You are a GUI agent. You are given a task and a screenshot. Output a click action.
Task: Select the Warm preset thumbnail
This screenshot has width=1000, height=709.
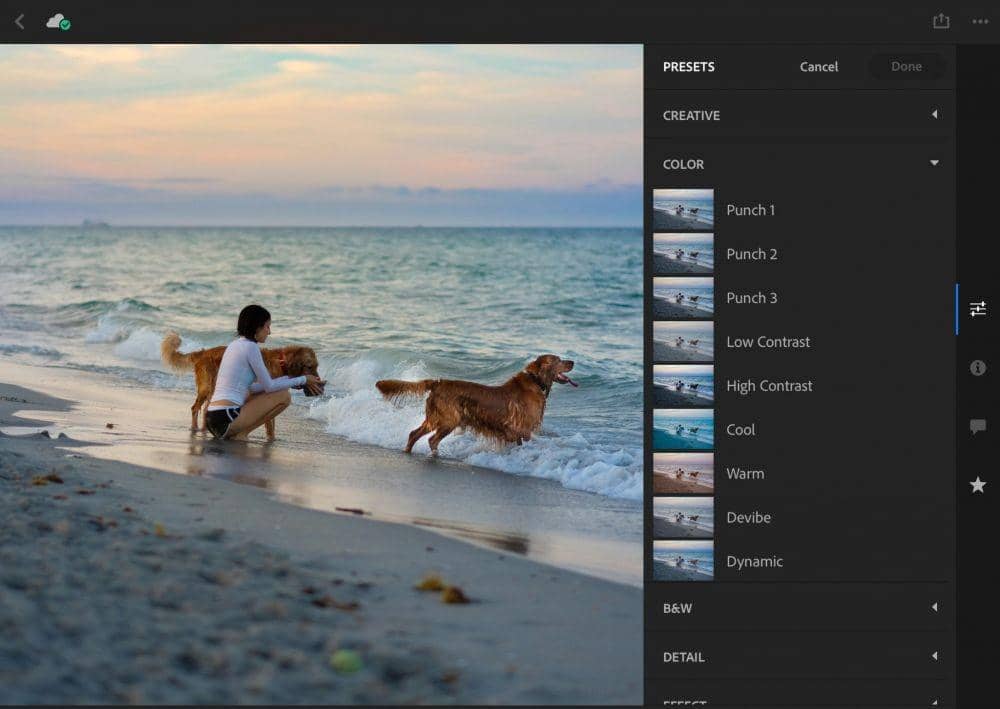coord(683,473)
